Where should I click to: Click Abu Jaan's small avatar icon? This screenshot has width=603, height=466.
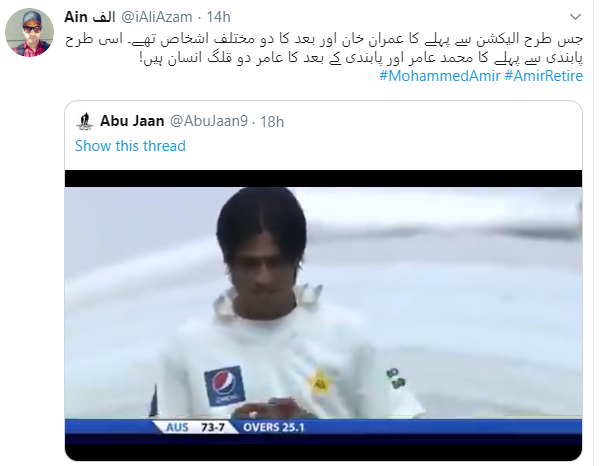[85, 121]
